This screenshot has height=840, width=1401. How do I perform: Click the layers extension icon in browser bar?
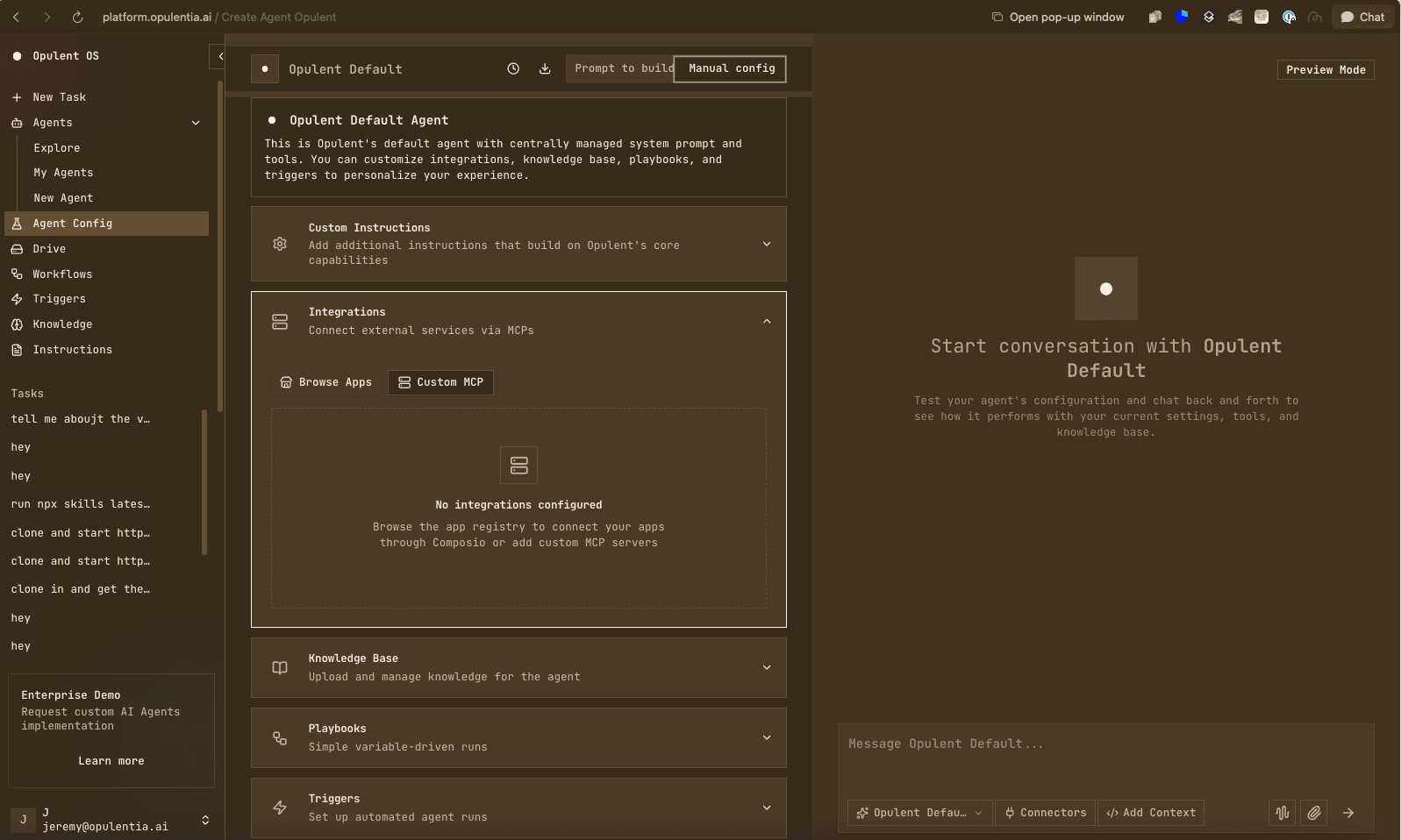(1208, 17)
